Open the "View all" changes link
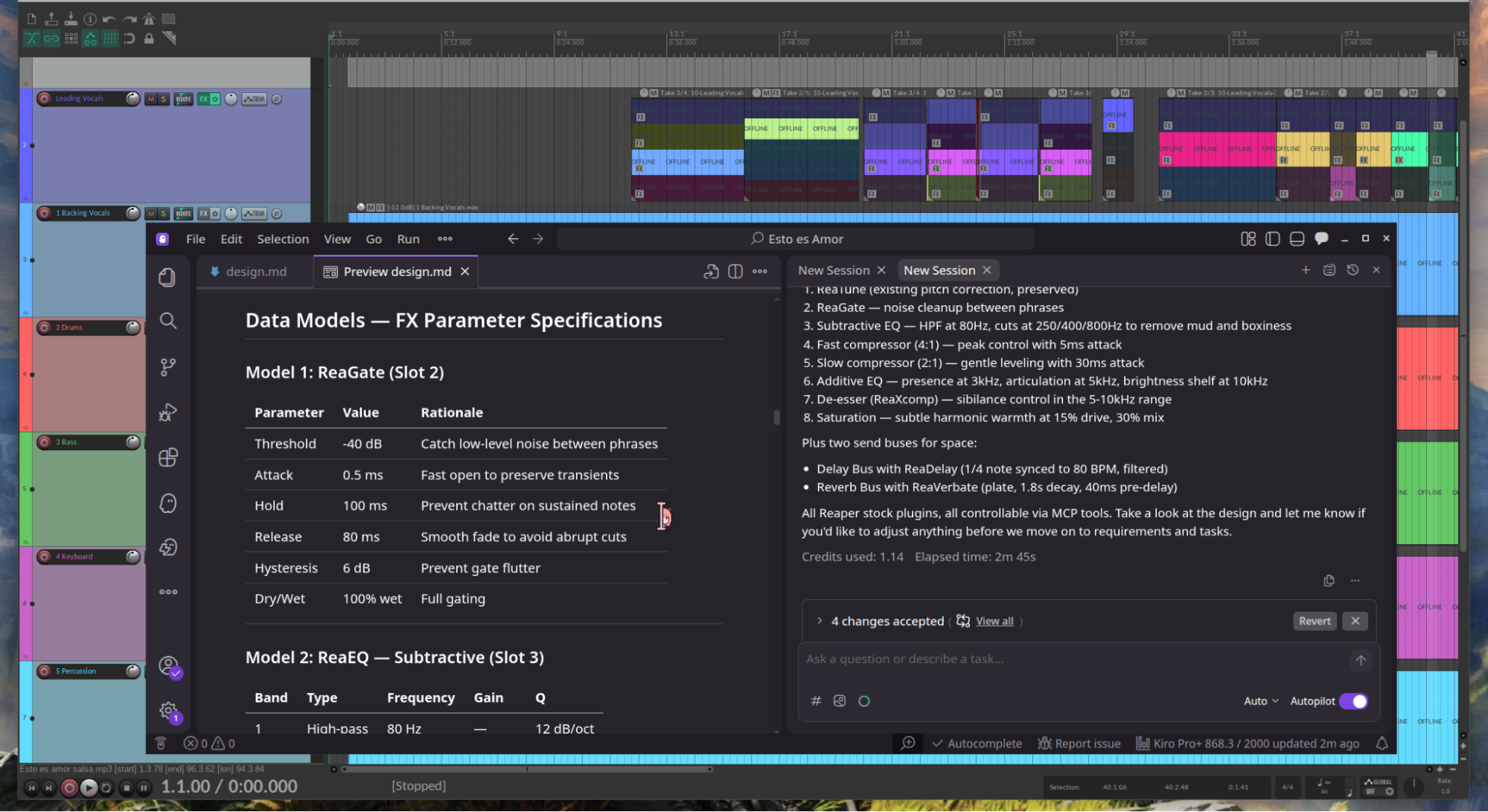Screen dimensions: 1488x812 coord(994,621)
